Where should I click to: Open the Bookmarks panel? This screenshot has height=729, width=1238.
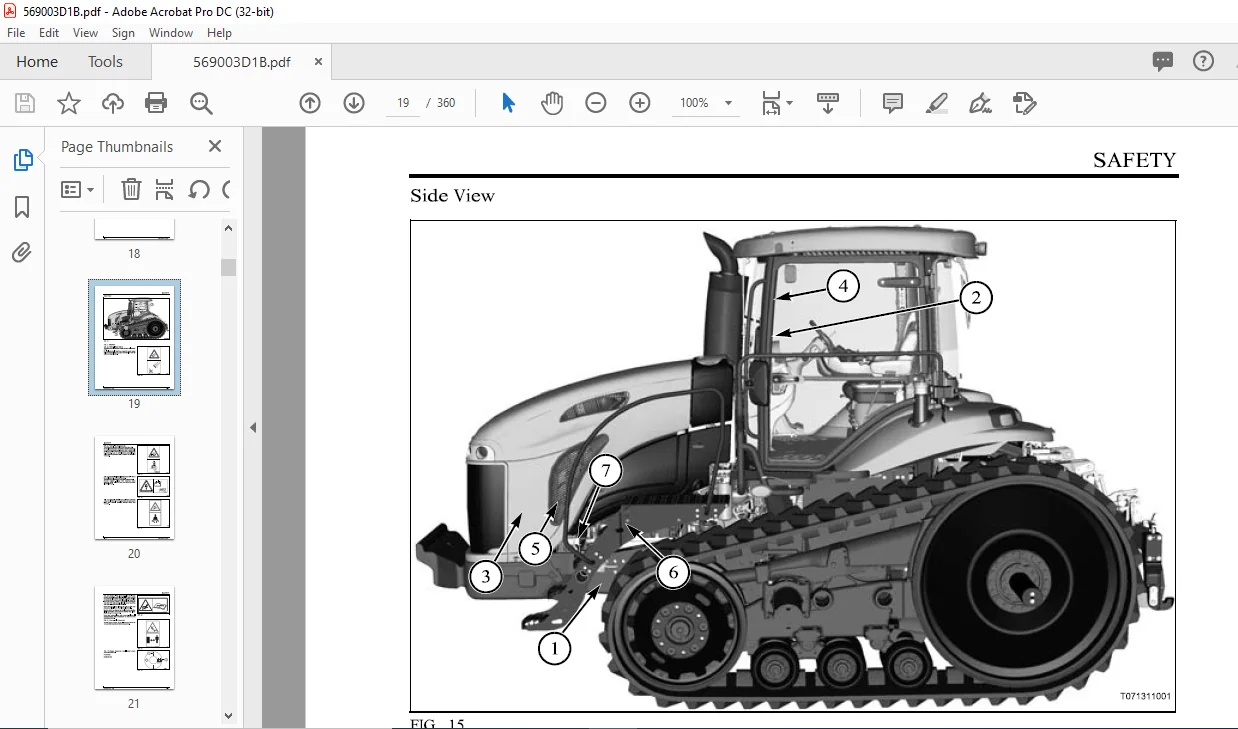pyautogui.click(x=22, y=207)
